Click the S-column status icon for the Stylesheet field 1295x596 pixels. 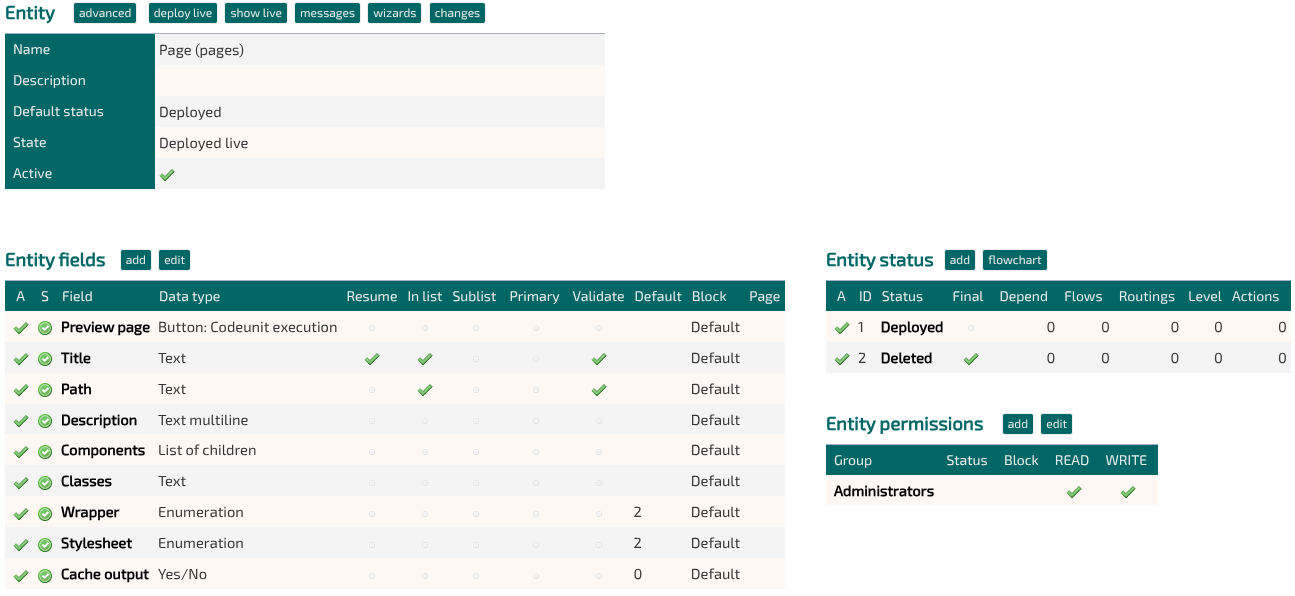[x=45, y=545]
